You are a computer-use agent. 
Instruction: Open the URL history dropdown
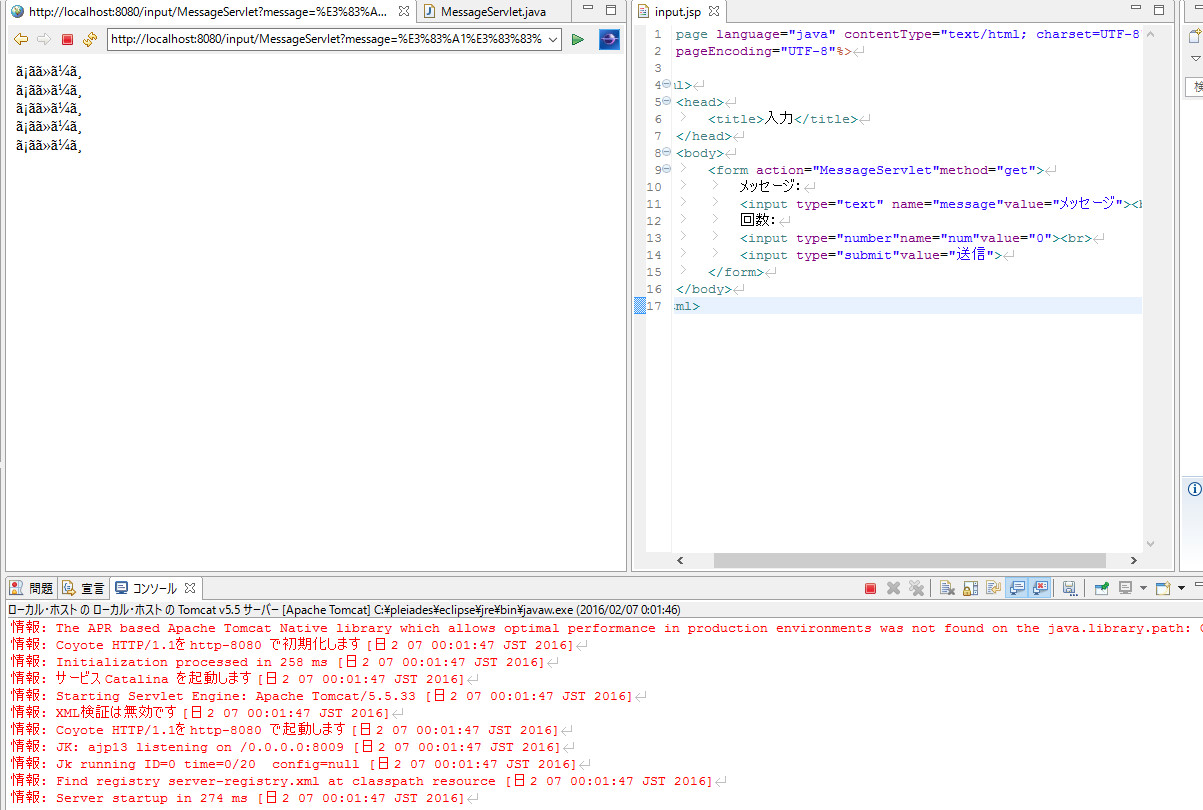[x=554, y=39]
